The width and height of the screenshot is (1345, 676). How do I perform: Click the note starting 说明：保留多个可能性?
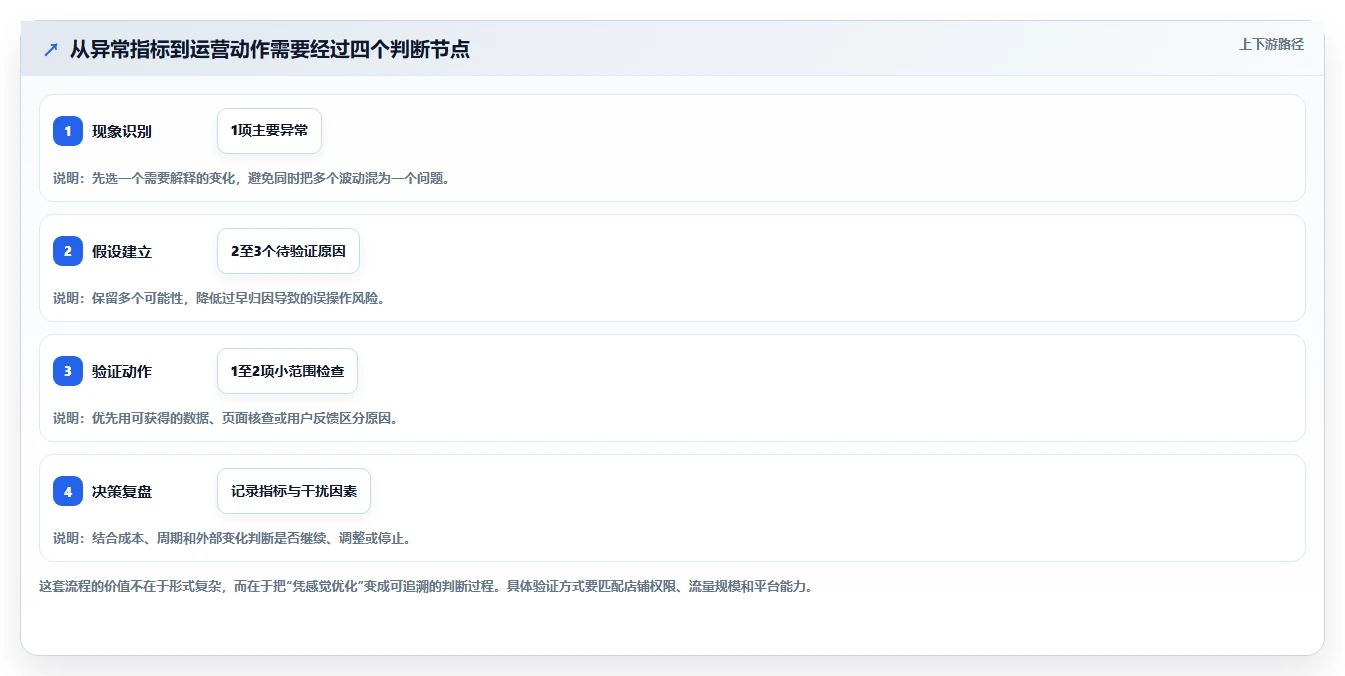(219, 298)
